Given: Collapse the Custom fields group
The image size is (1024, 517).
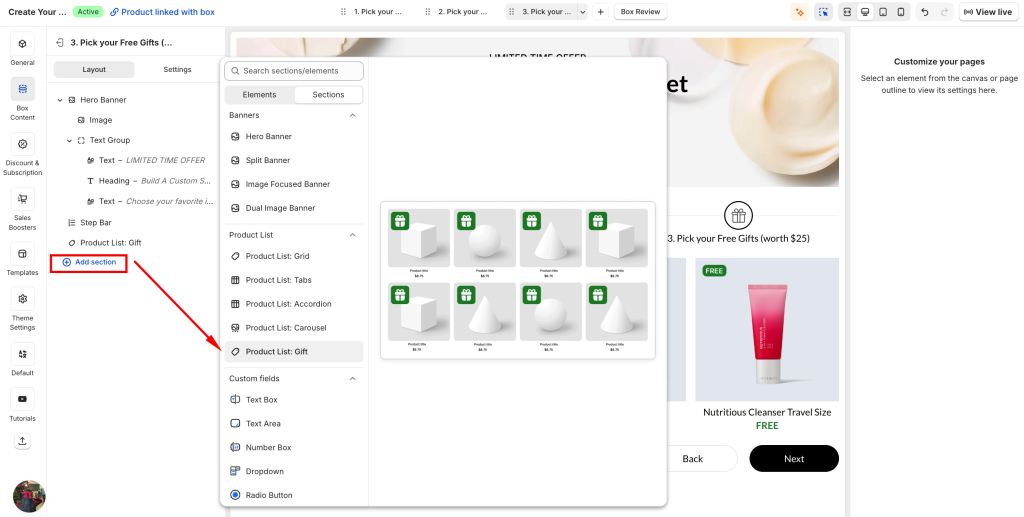Looking at the screenshot, I should click(352, 379).
